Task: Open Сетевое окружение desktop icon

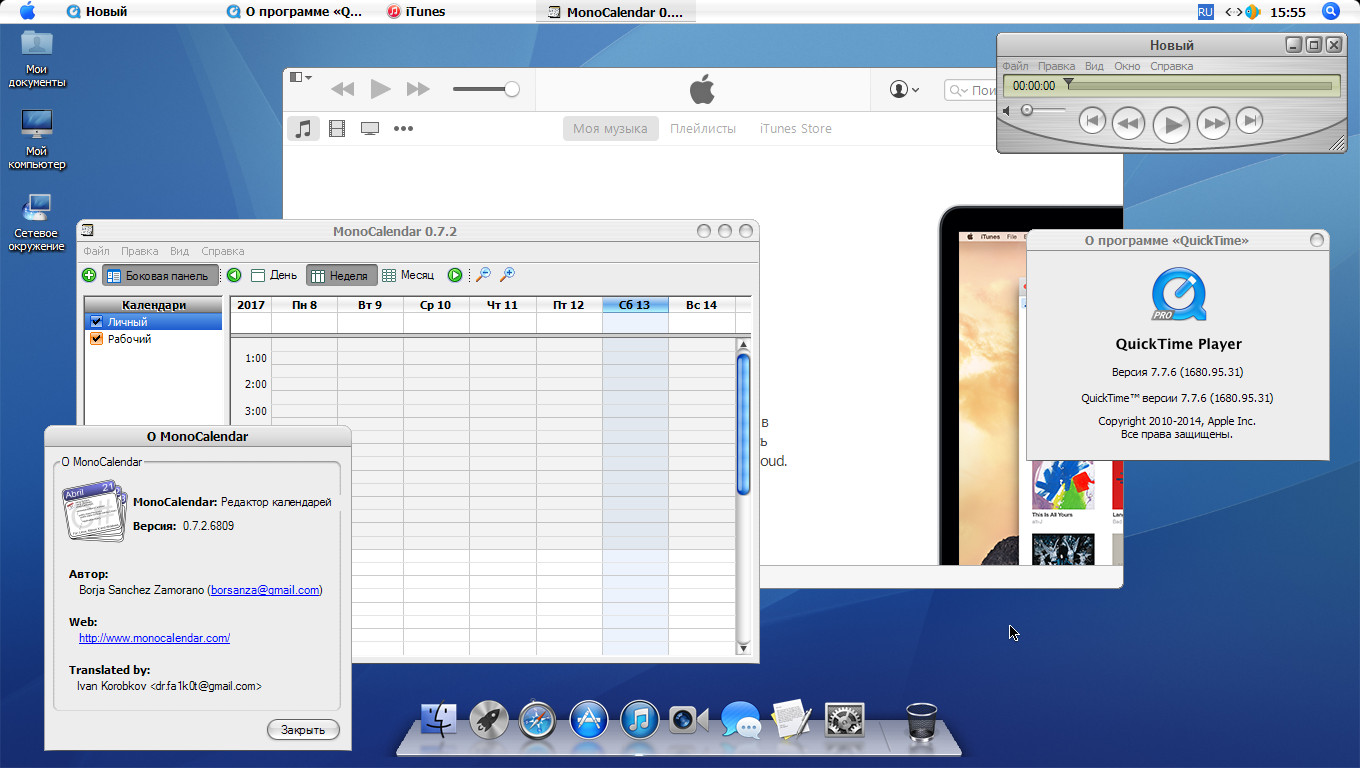Action: pos(37,222)
